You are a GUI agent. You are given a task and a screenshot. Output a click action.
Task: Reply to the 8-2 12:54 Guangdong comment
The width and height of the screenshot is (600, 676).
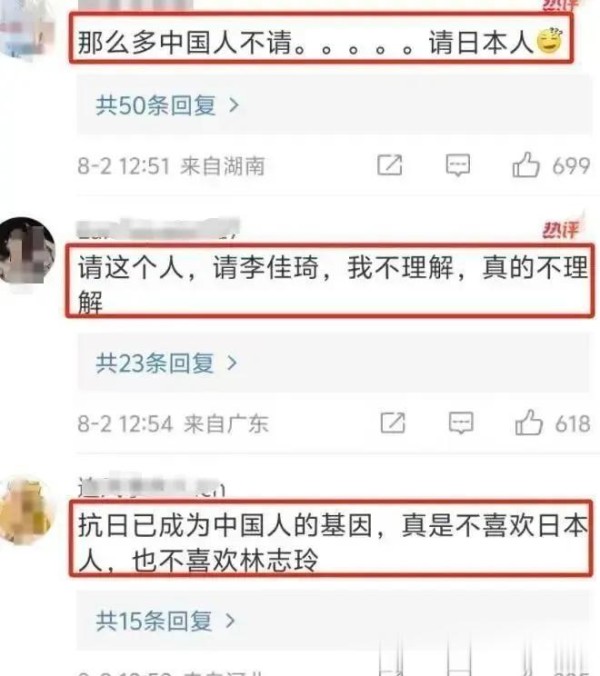point(461,422)
